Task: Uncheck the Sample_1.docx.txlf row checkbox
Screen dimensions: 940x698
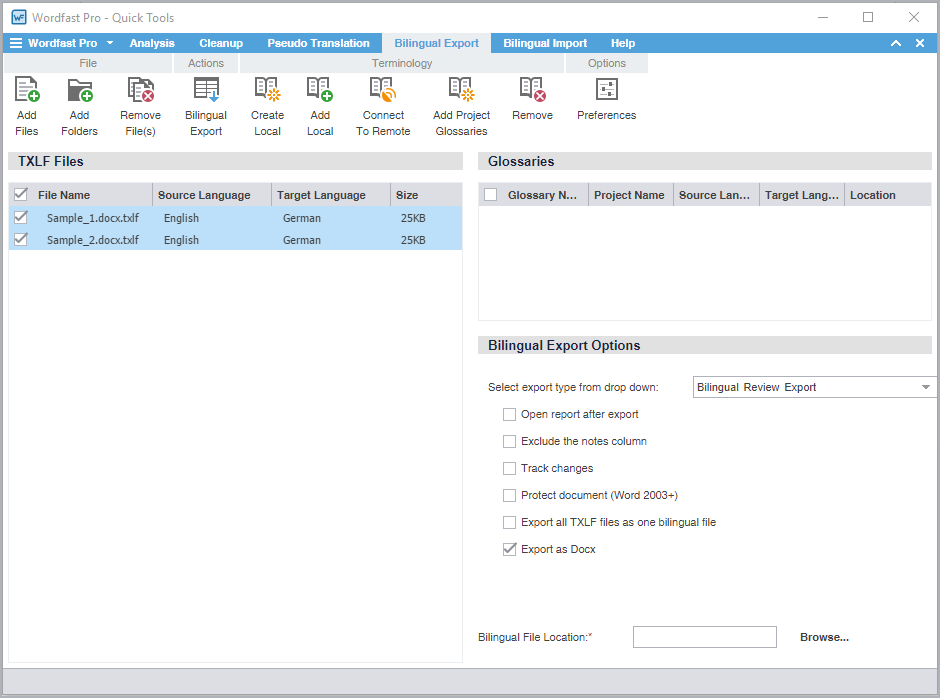Action: pyautogui.click(x=21, y=217)
